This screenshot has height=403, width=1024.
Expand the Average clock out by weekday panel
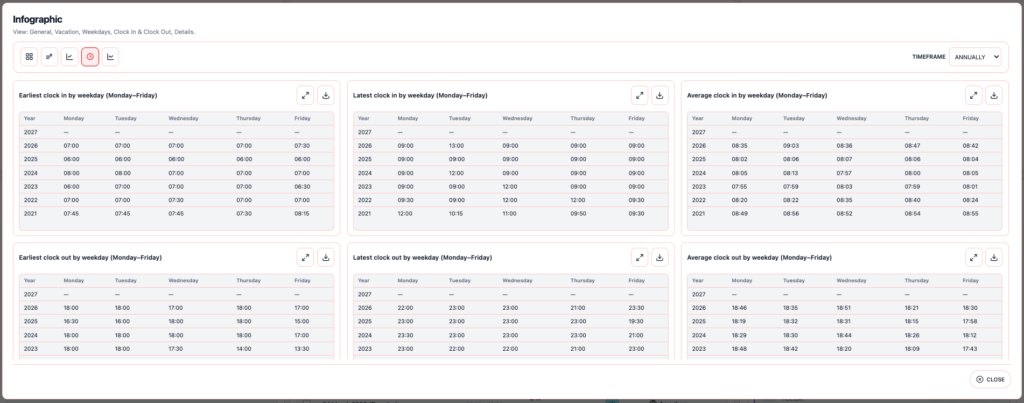974,257
